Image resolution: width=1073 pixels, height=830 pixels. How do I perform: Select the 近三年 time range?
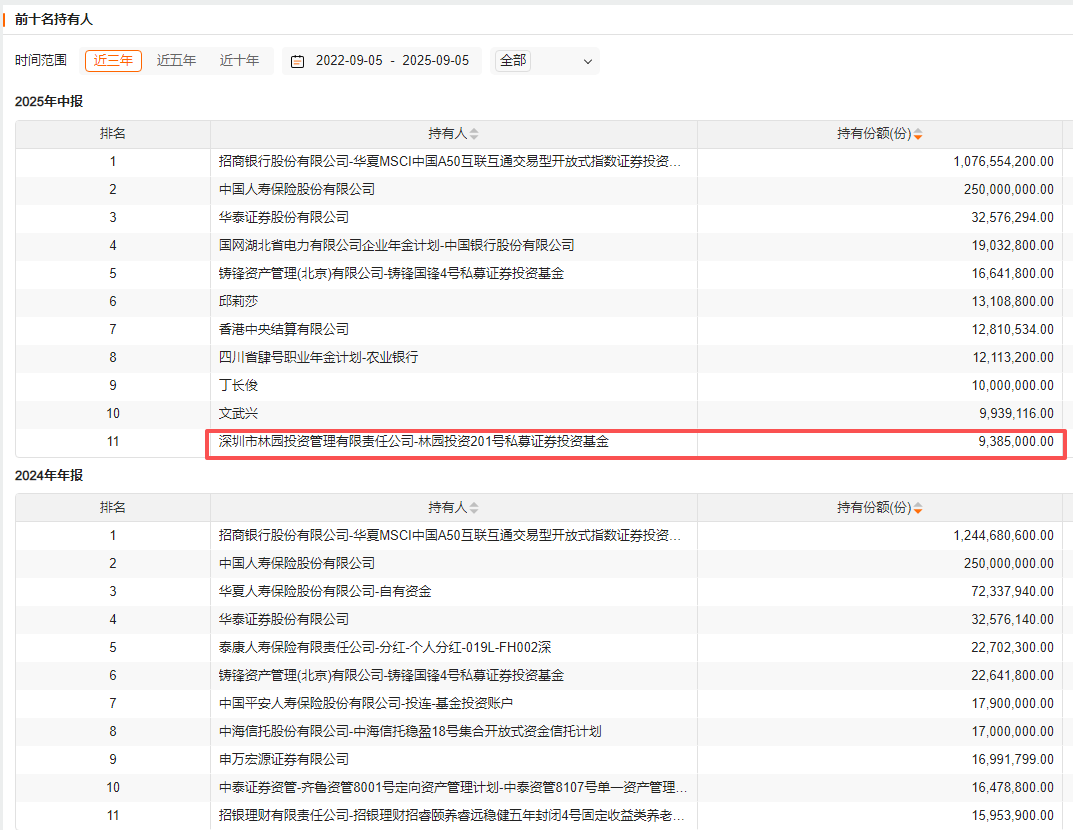(x=113, y=60)
